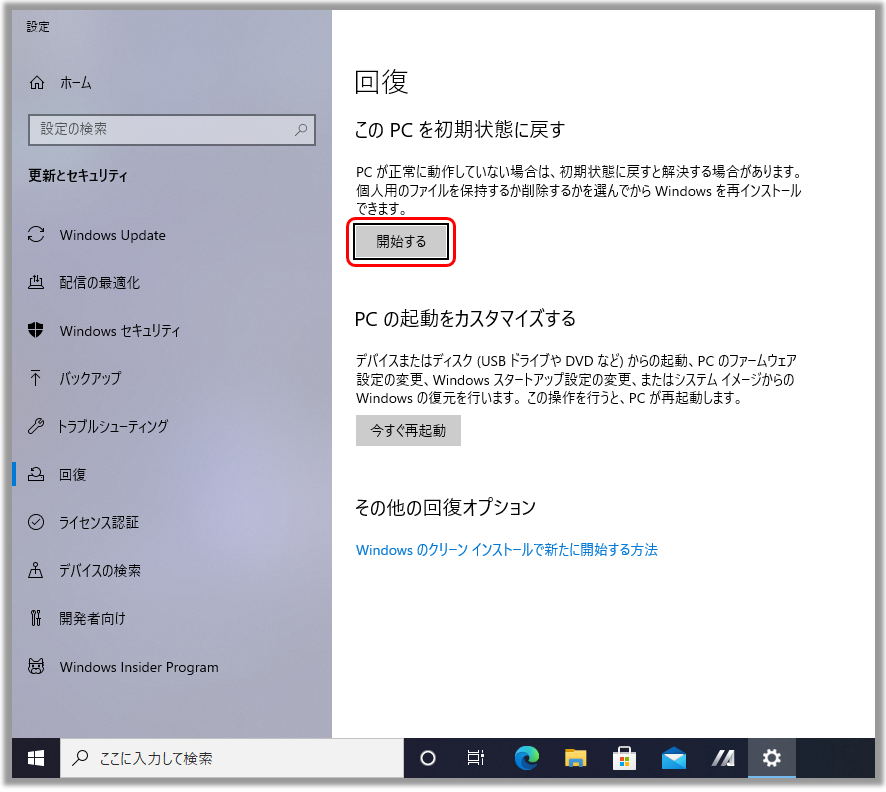Launch Microsoft Edge from the taskbar
Viewport: 886px width, 792px height.
(527, 758)
